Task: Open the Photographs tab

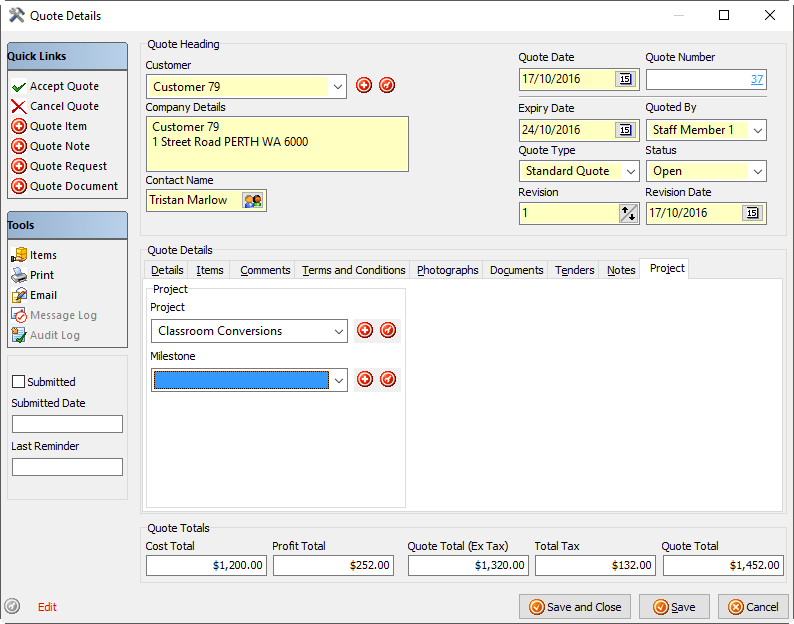Action: [x=447, y=270]
